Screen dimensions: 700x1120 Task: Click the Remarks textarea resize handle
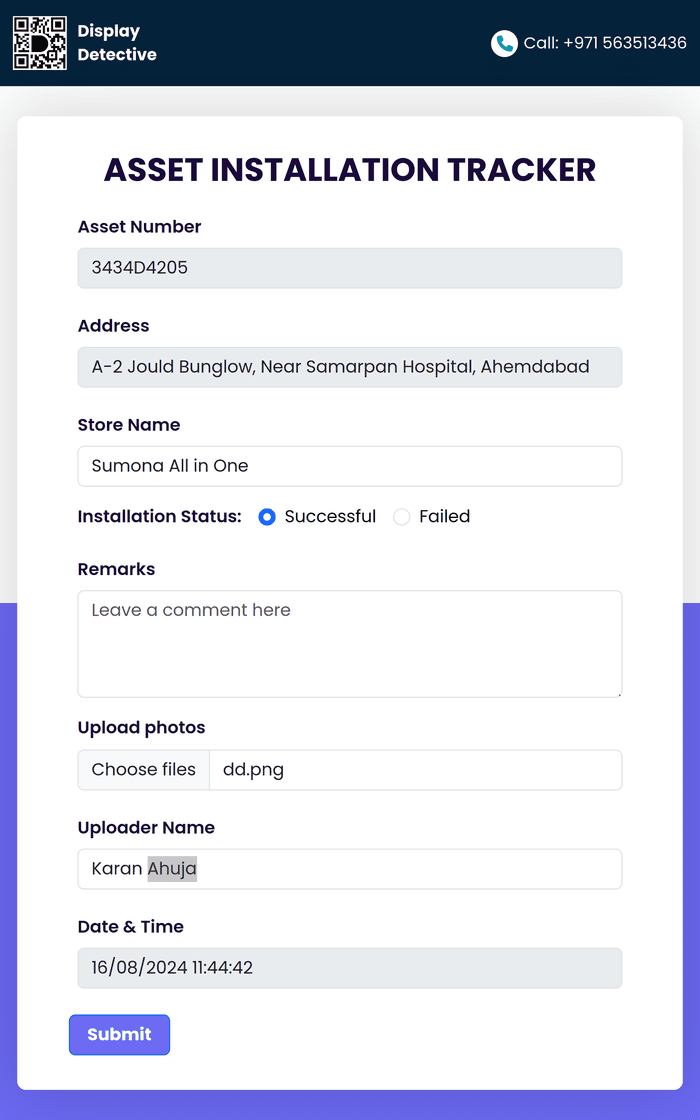click(618, 693)
